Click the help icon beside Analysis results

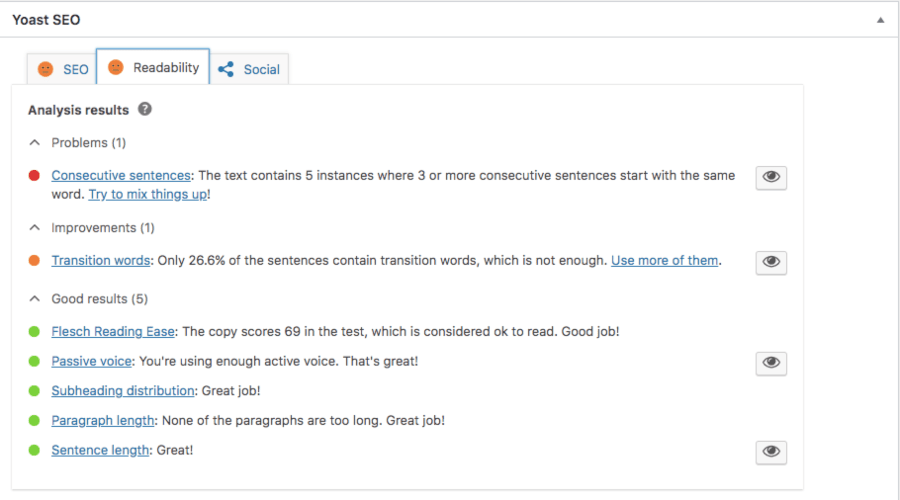(x=145, y=109)
